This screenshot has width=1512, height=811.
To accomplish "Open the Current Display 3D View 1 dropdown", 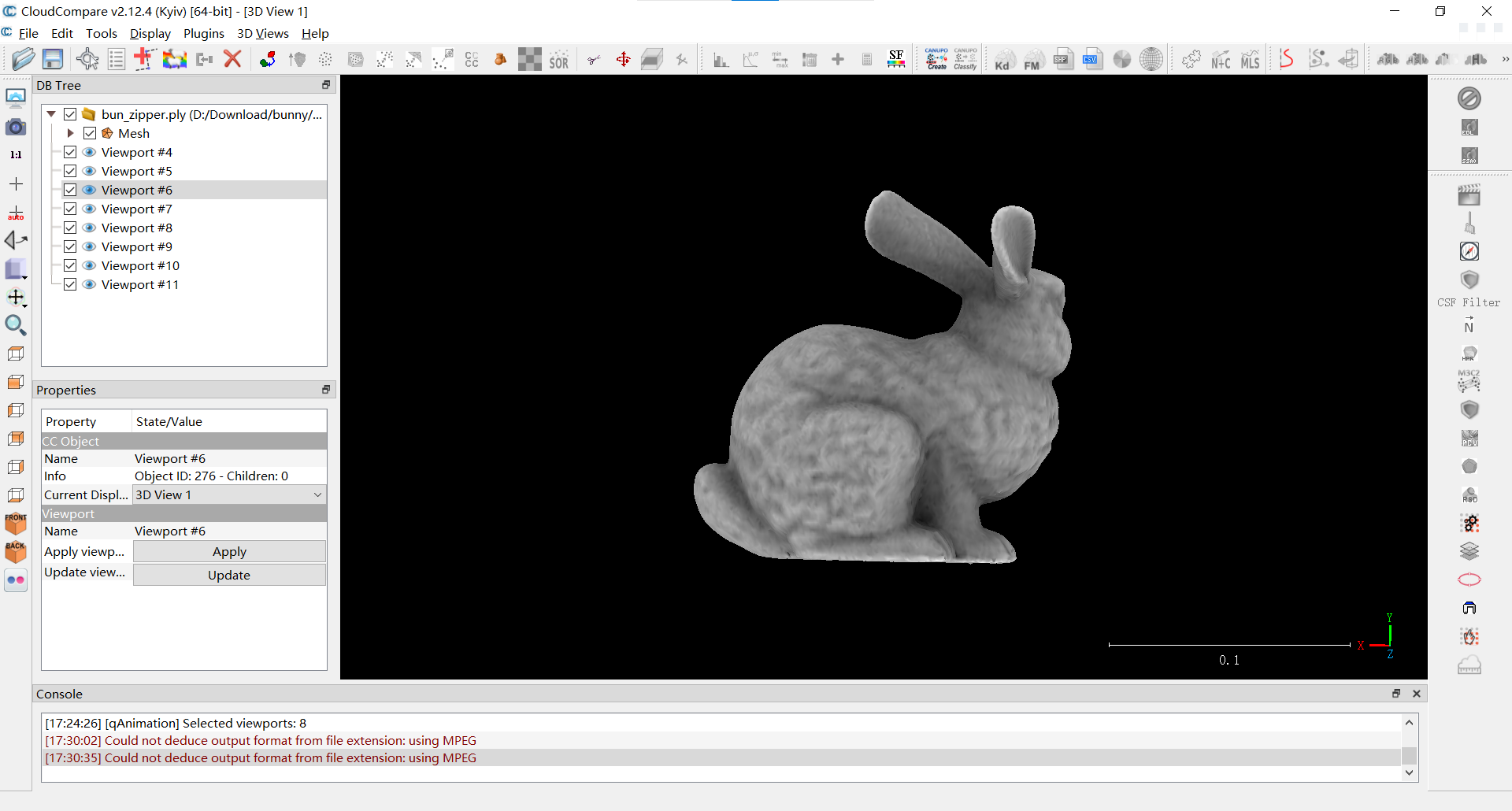I will tap(229, 494).
